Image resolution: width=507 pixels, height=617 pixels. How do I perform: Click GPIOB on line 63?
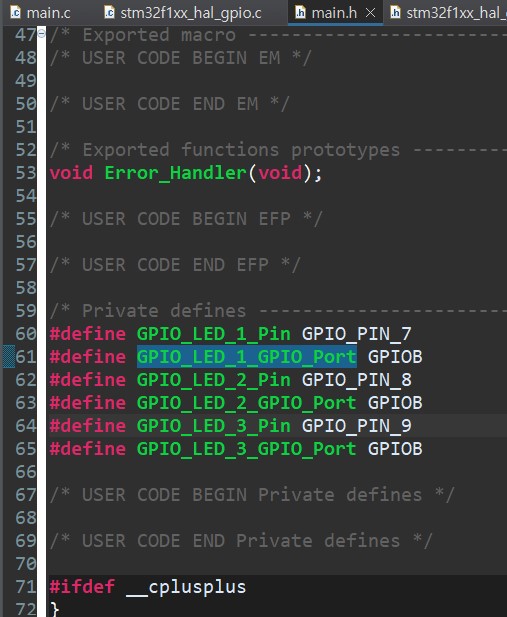395,403
